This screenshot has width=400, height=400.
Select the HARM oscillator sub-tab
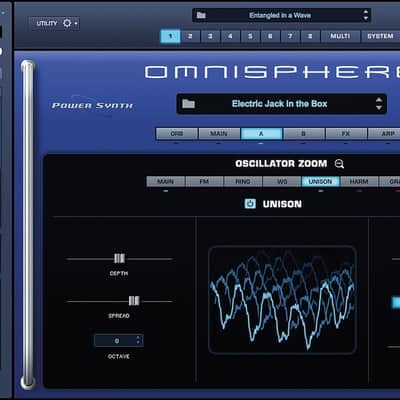359,181
